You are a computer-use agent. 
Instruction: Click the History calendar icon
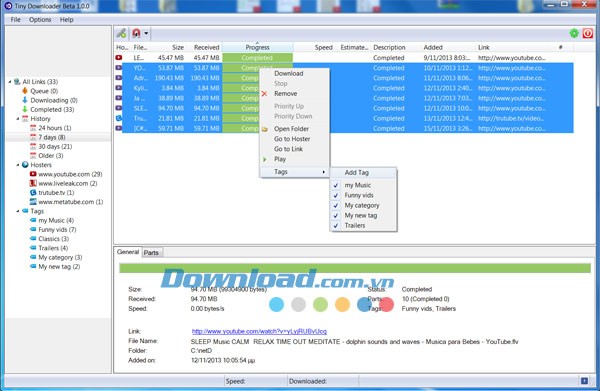tap(25, 119)
